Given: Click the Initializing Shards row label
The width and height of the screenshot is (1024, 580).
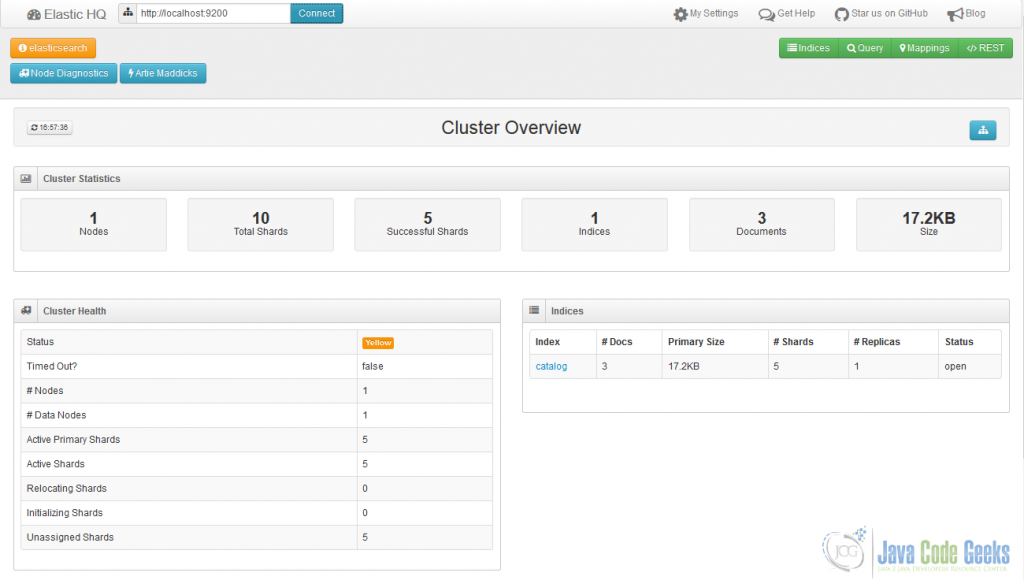Looking at the screenshot, I should point(65,513).
